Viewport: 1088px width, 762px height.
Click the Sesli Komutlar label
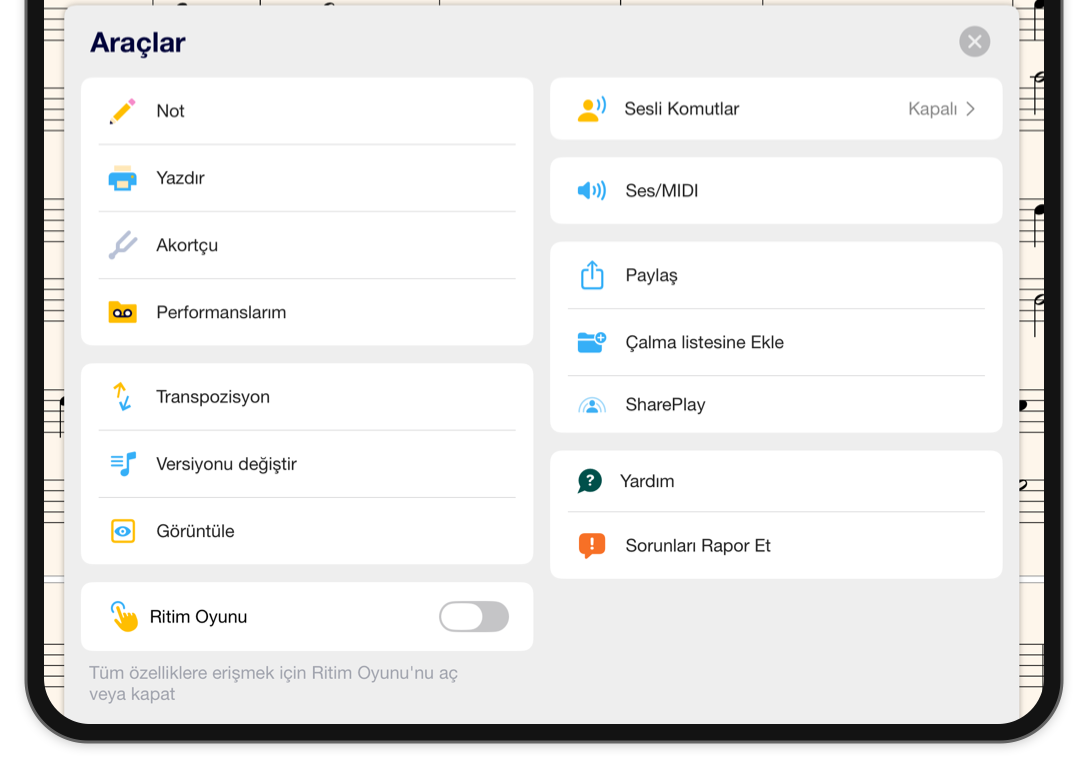682,109
